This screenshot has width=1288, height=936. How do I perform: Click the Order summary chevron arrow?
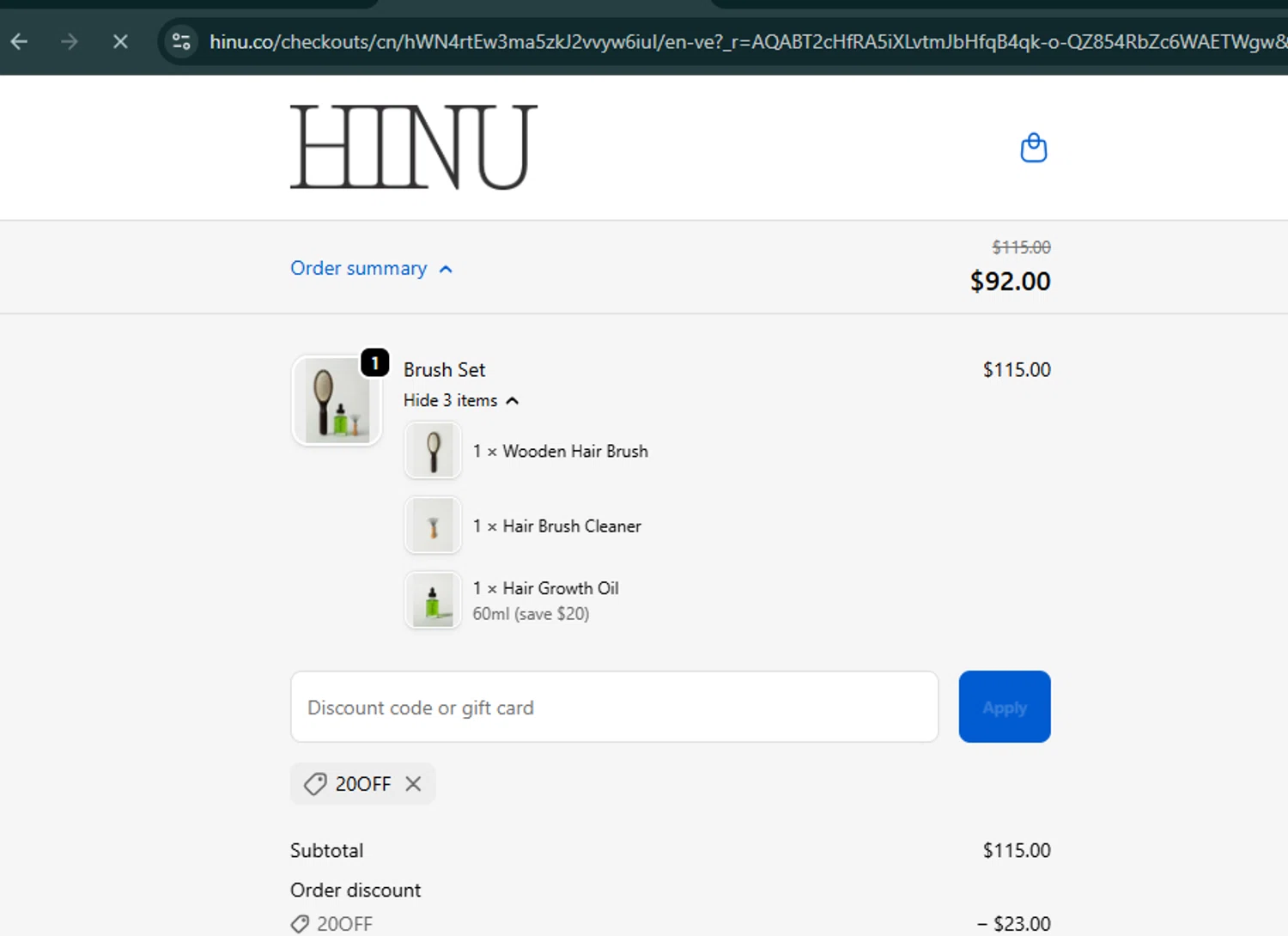click(446, 269)
